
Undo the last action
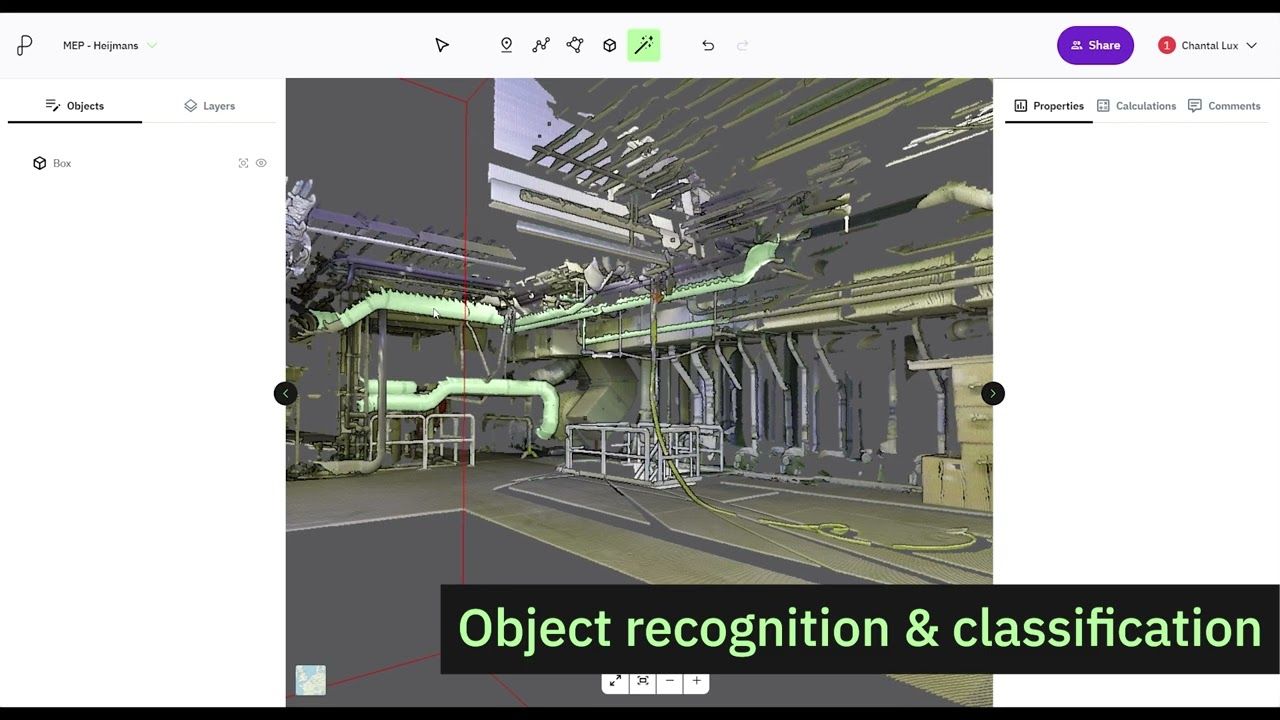[x=708, y=45]
